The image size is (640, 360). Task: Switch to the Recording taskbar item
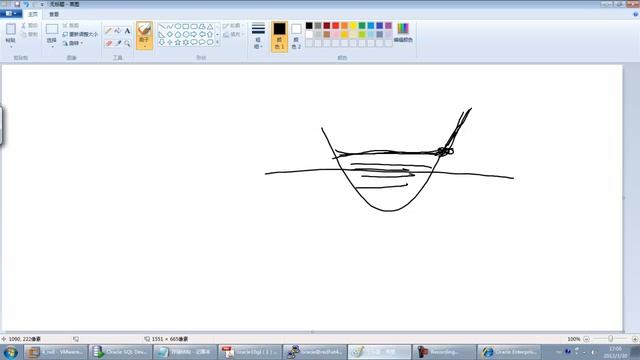click(x=444, y=352)
